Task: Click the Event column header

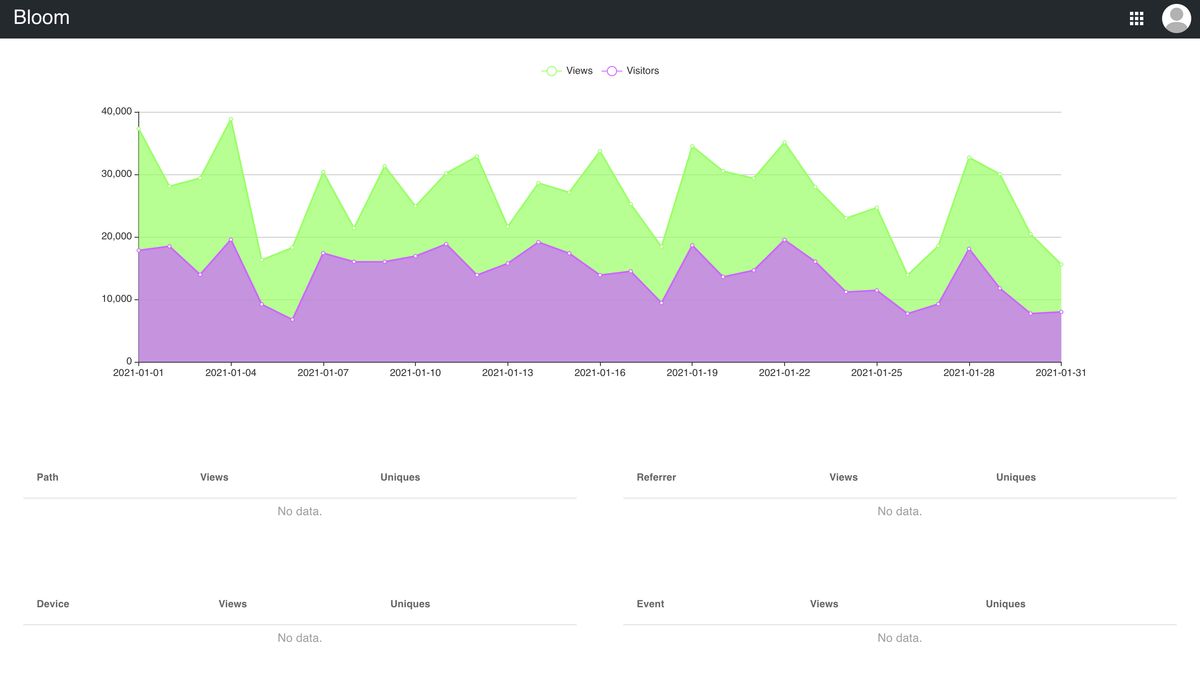Action: point(650,603)
